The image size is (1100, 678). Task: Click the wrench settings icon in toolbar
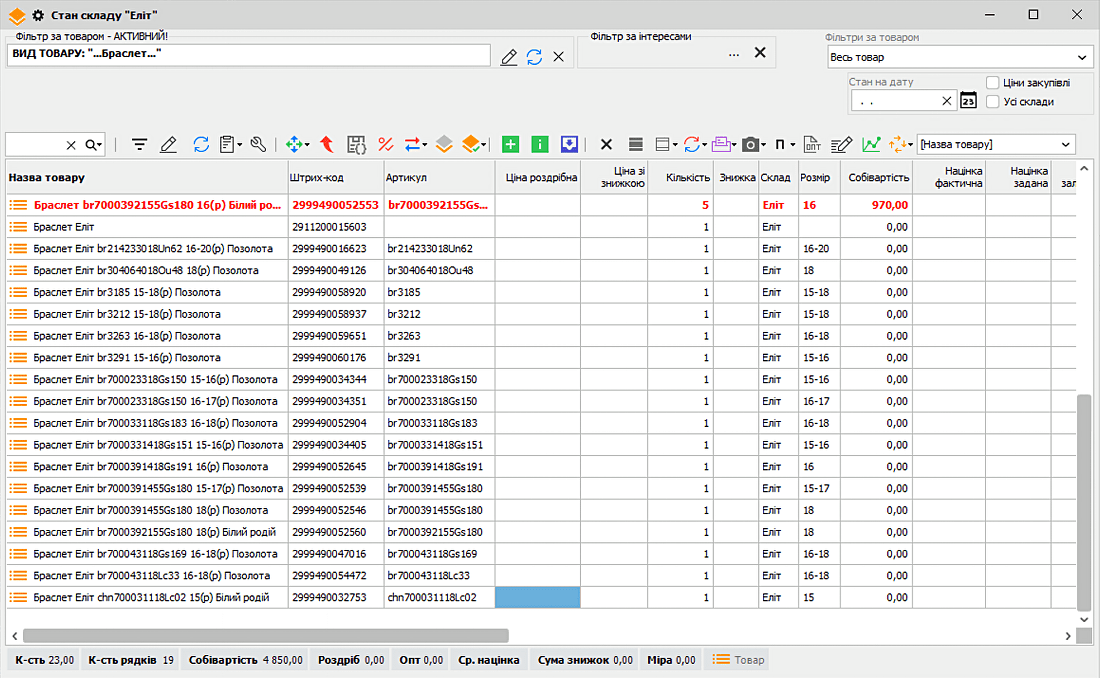click(258, 145)
